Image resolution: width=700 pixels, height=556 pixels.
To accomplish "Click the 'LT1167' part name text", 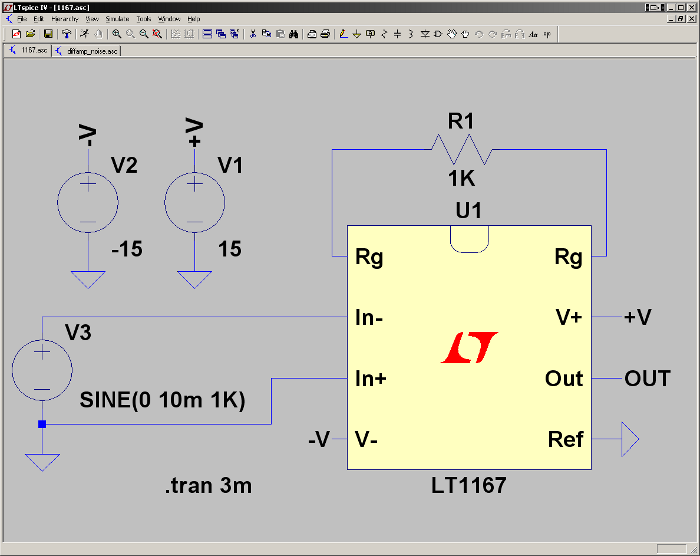I will (x=469, y=485).
